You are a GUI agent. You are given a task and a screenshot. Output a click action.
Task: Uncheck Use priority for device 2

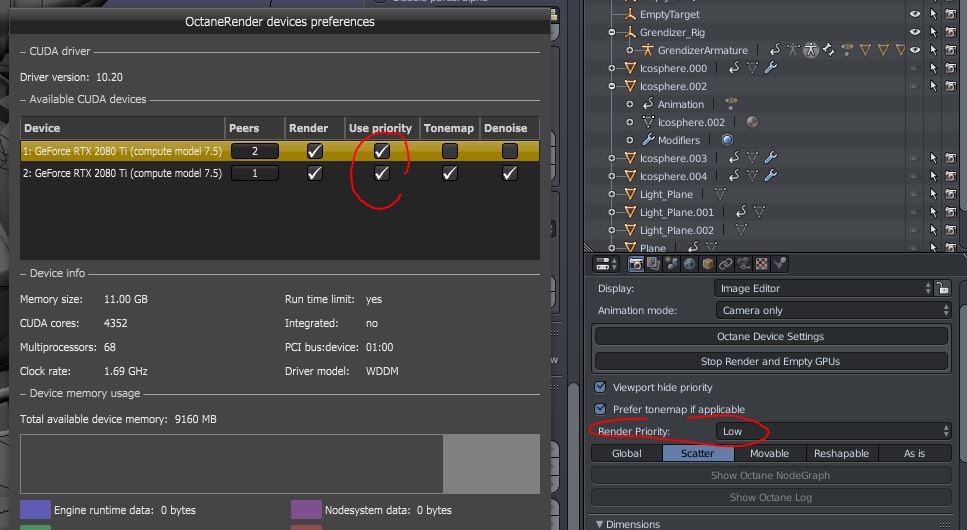[x=382, y=173]
